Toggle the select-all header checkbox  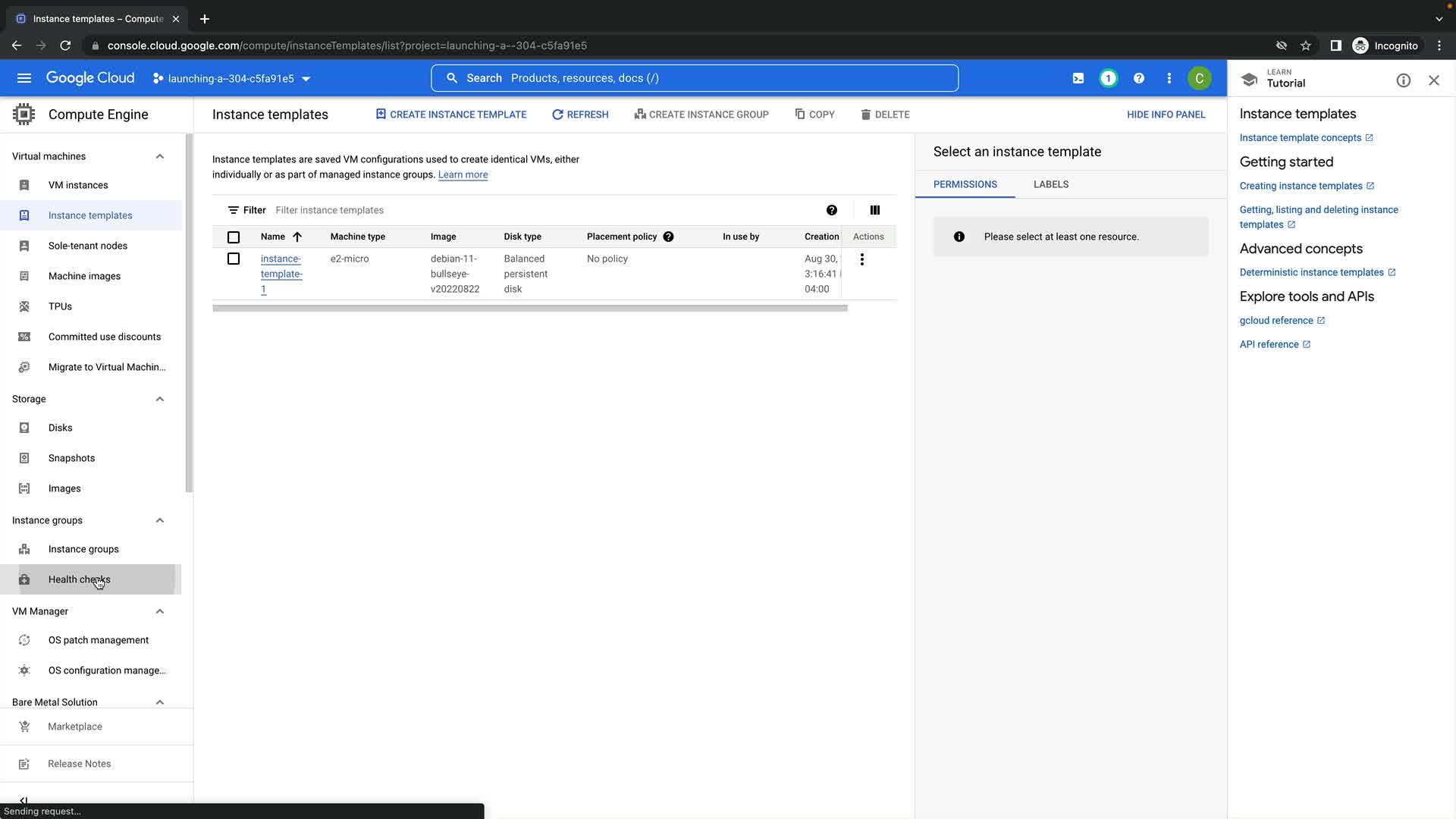(234, 237)
